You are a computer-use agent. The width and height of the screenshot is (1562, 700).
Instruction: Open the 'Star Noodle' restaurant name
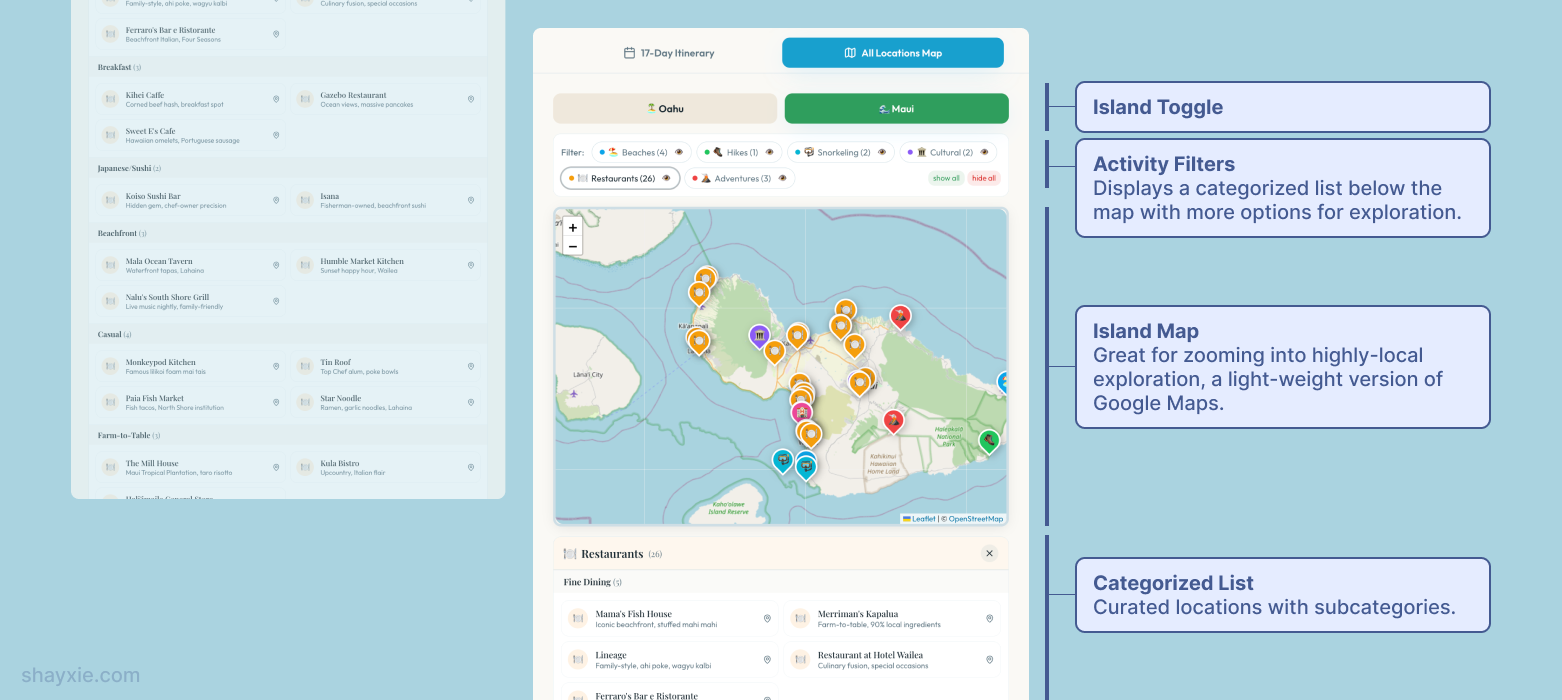tap(341, 398)
